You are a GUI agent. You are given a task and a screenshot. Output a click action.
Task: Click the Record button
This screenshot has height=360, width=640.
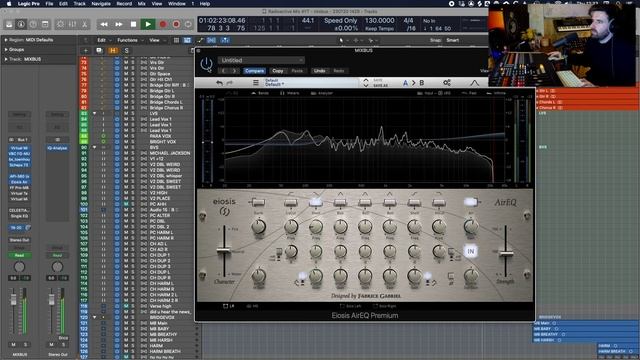[x=163, y=24]
